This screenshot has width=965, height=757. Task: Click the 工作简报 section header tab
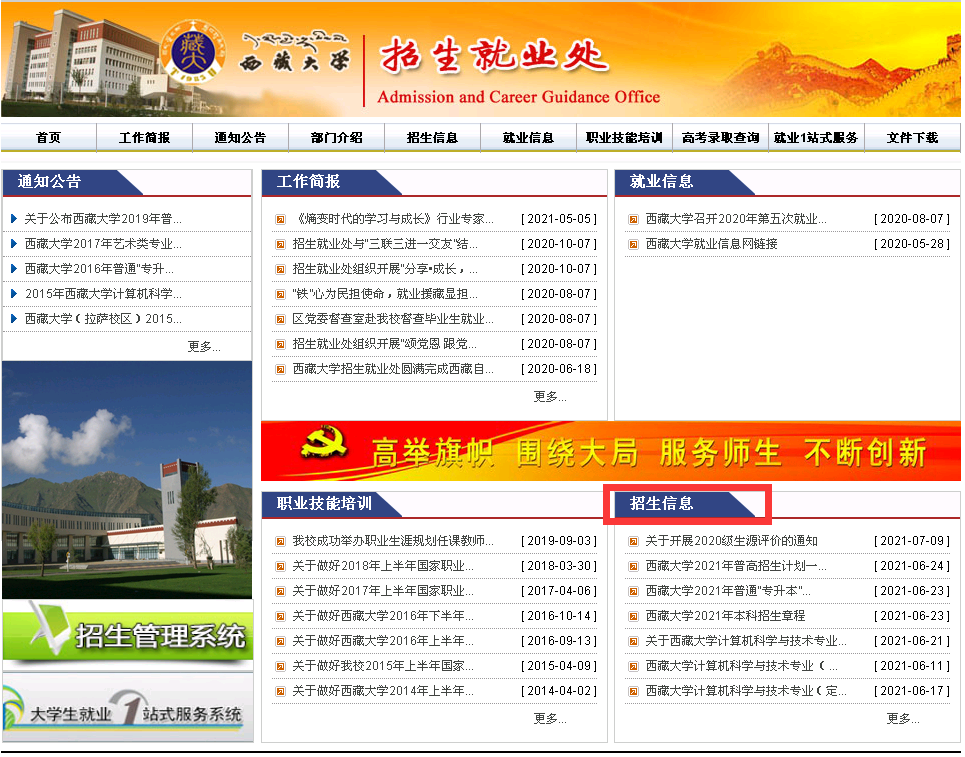332,182
